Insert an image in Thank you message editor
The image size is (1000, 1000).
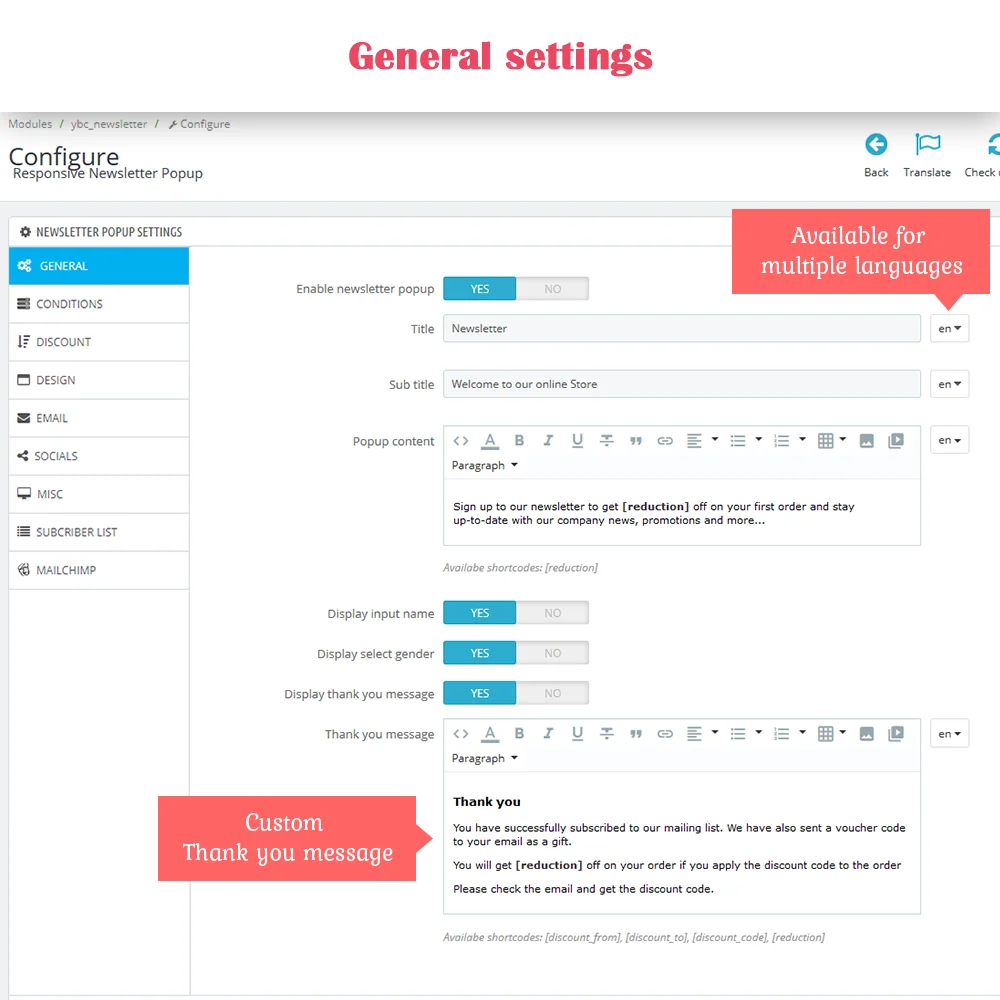tap(866, 733)
